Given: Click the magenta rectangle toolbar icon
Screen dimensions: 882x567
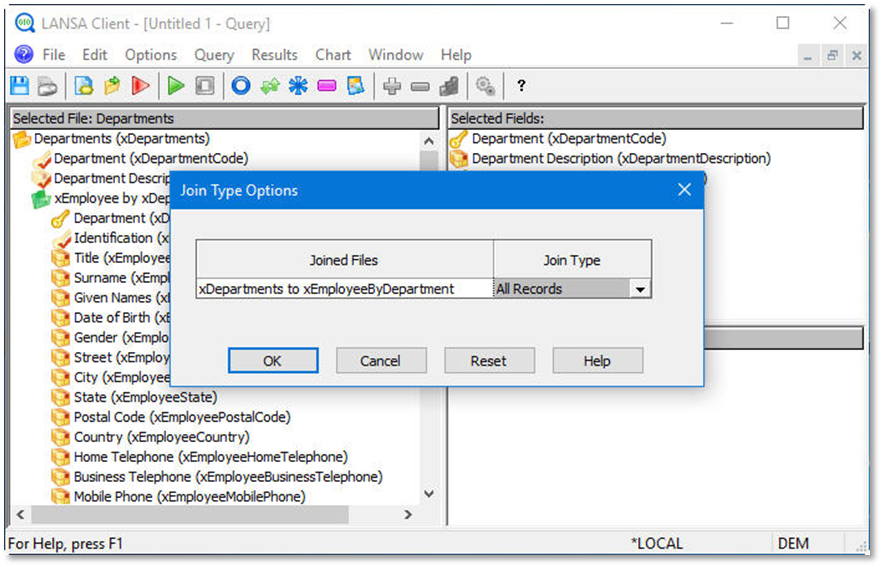Looking at the screenshot, I should [x=327, y=86].
